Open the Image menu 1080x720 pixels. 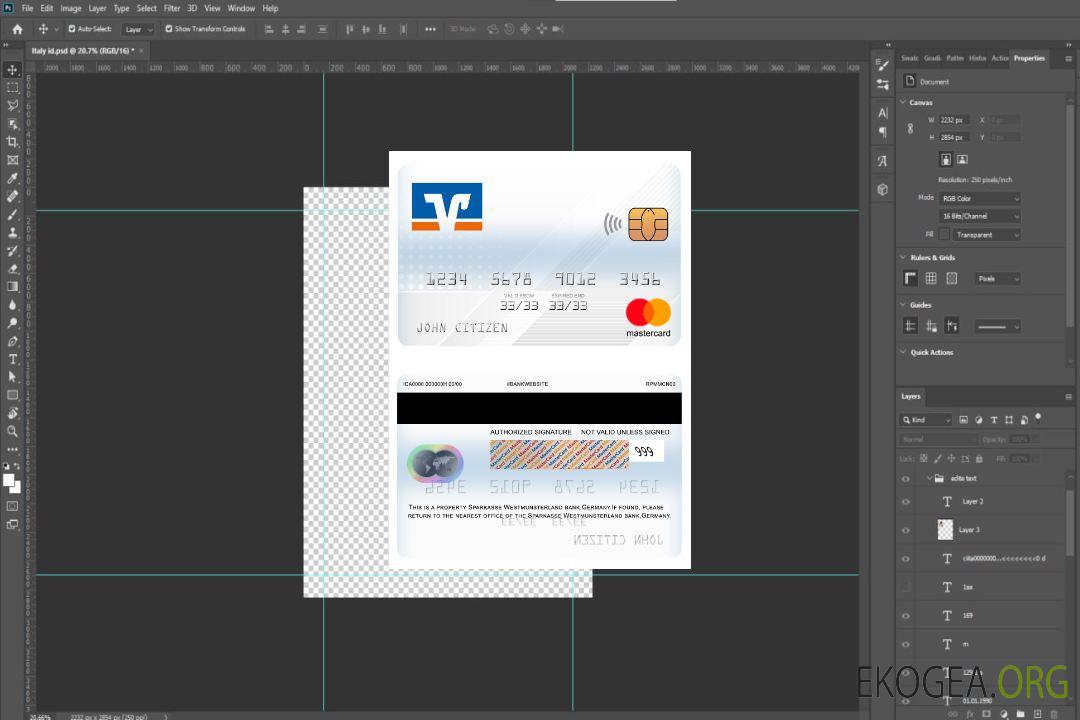(71, 8)
